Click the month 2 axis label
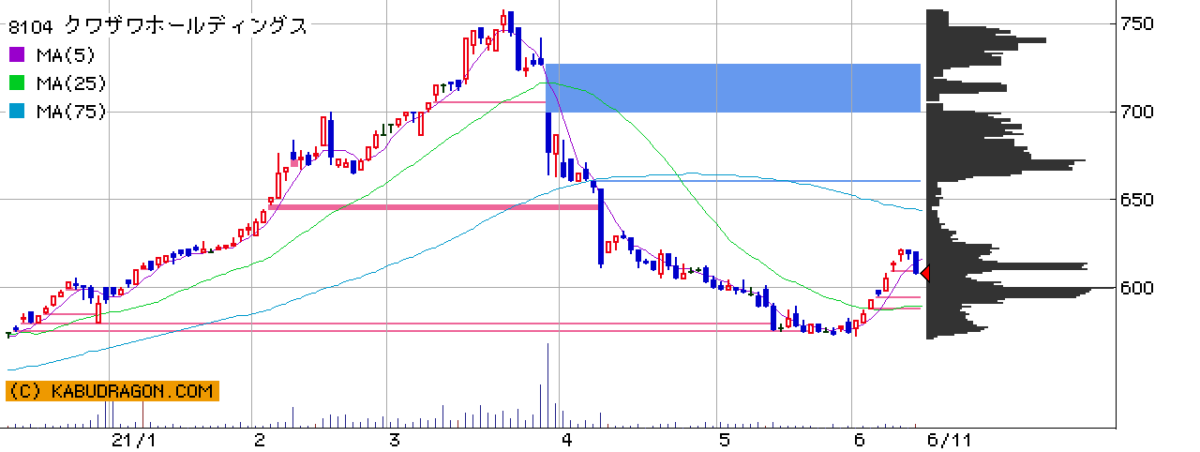The height and width of the screenshot is (452, 1200). tap(259, 440)
